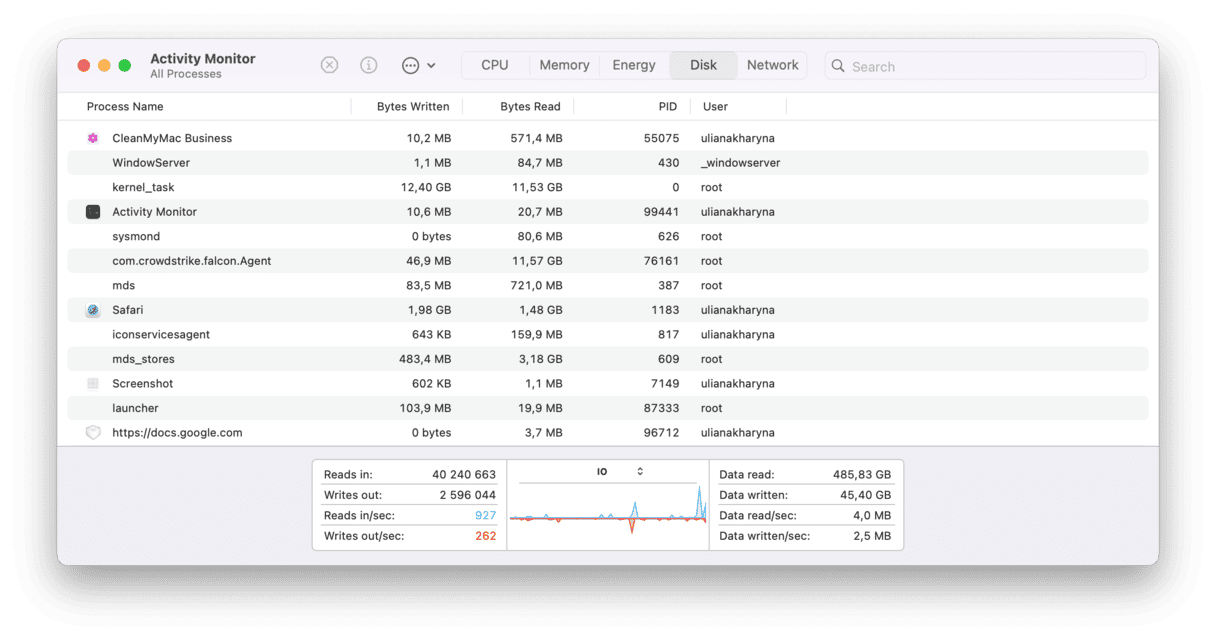Click the Activity Monitor process icon
The width and height of the screenshot is (1216, 641).
point(93,212)
